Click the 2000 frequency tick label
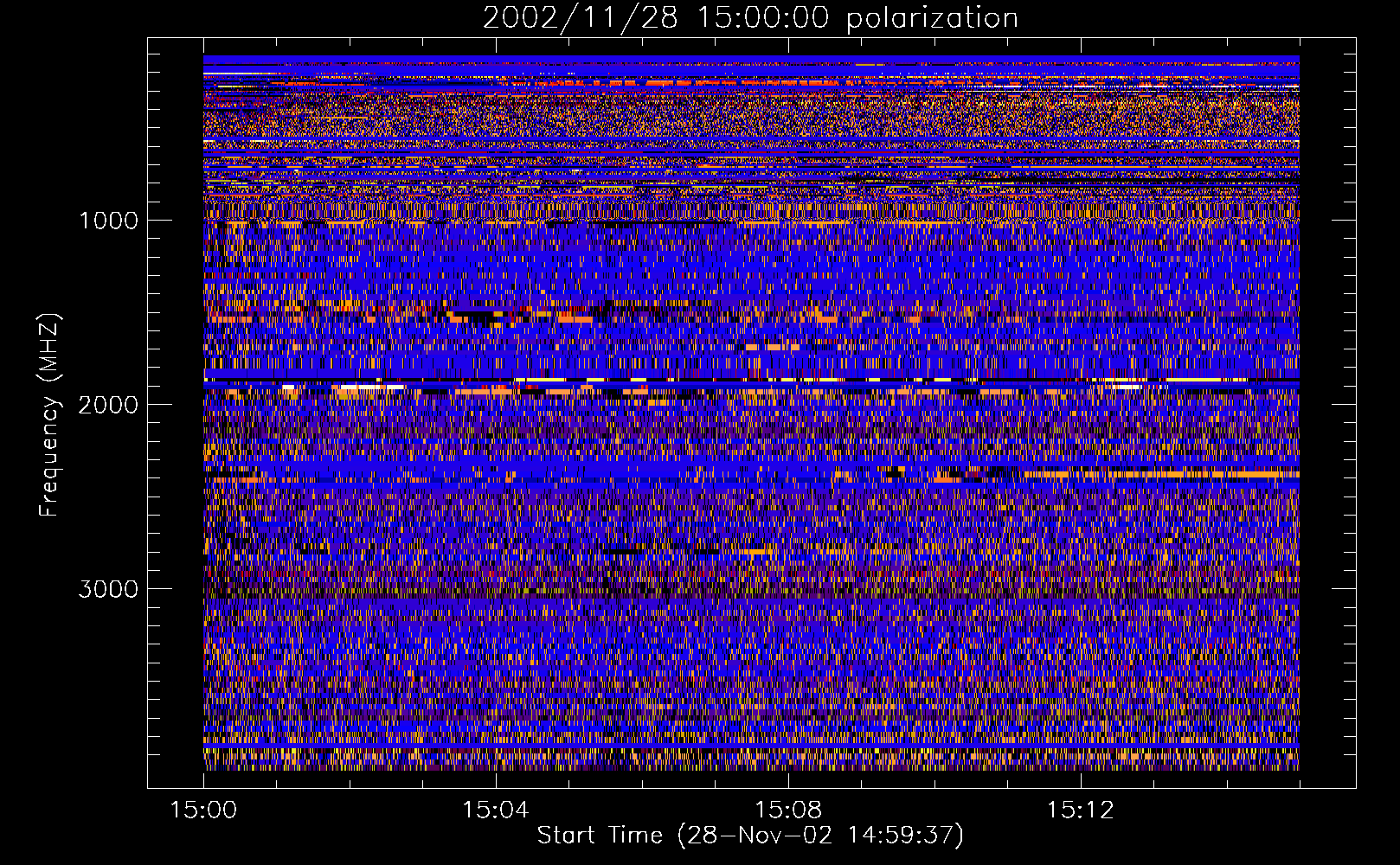Screen dimensions: 1400x865 [x=108, y=405]
